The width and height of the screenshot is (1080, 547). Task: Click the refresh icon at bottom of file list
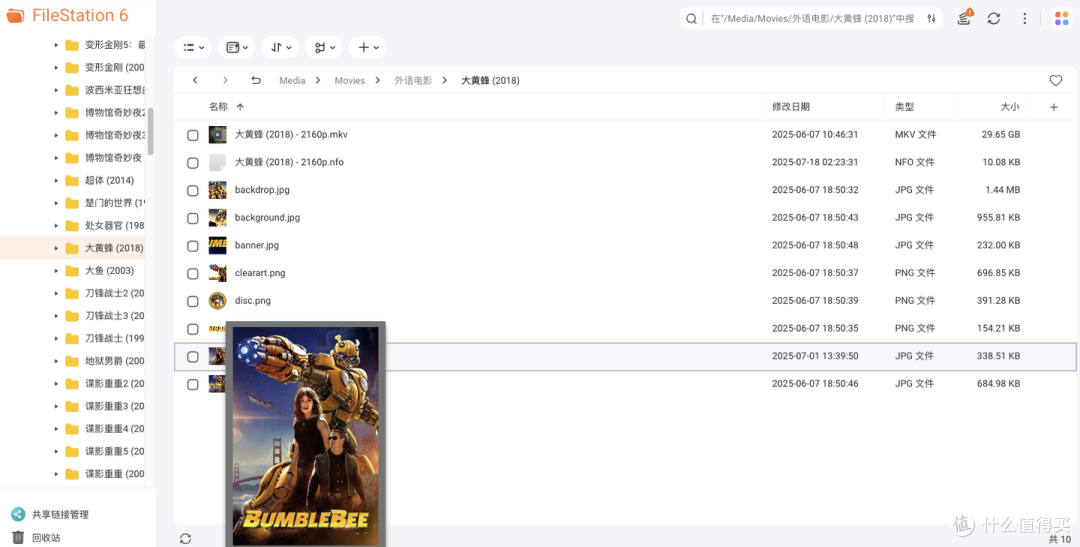tap(185, 539)
